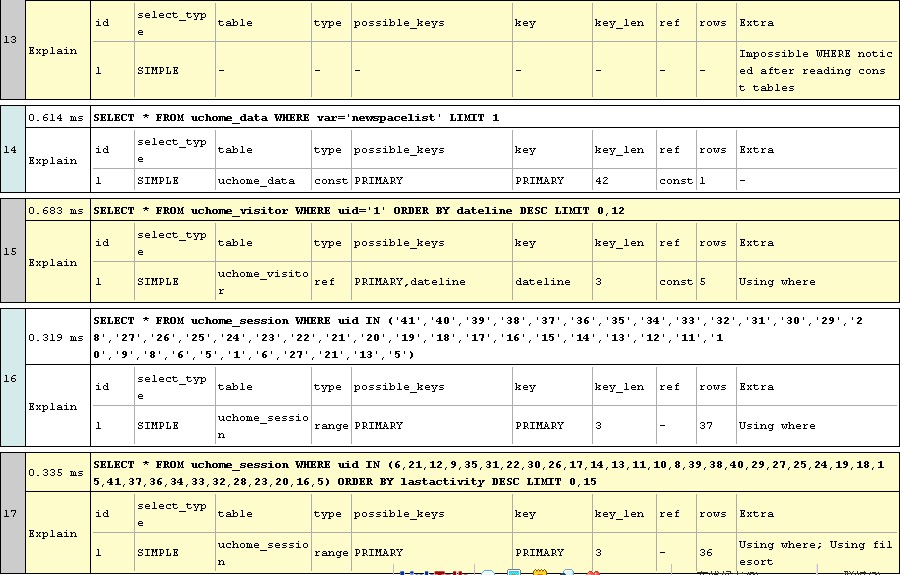Click the uchome_data table cell
The width and height of the screenshot is (900, 575).
click(x=263, y=180)
